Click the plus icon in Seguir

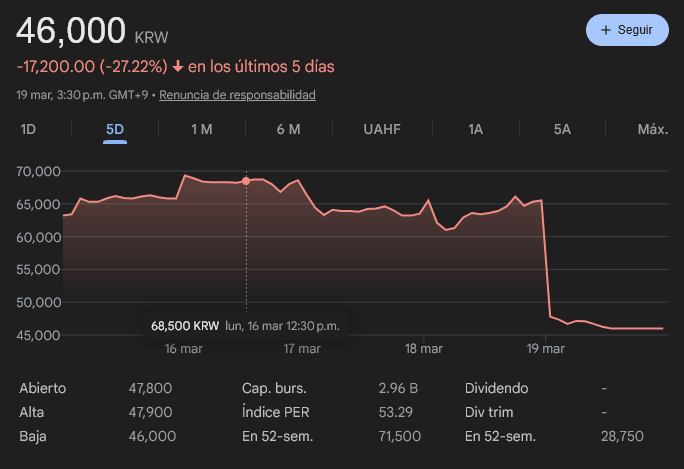605,30
